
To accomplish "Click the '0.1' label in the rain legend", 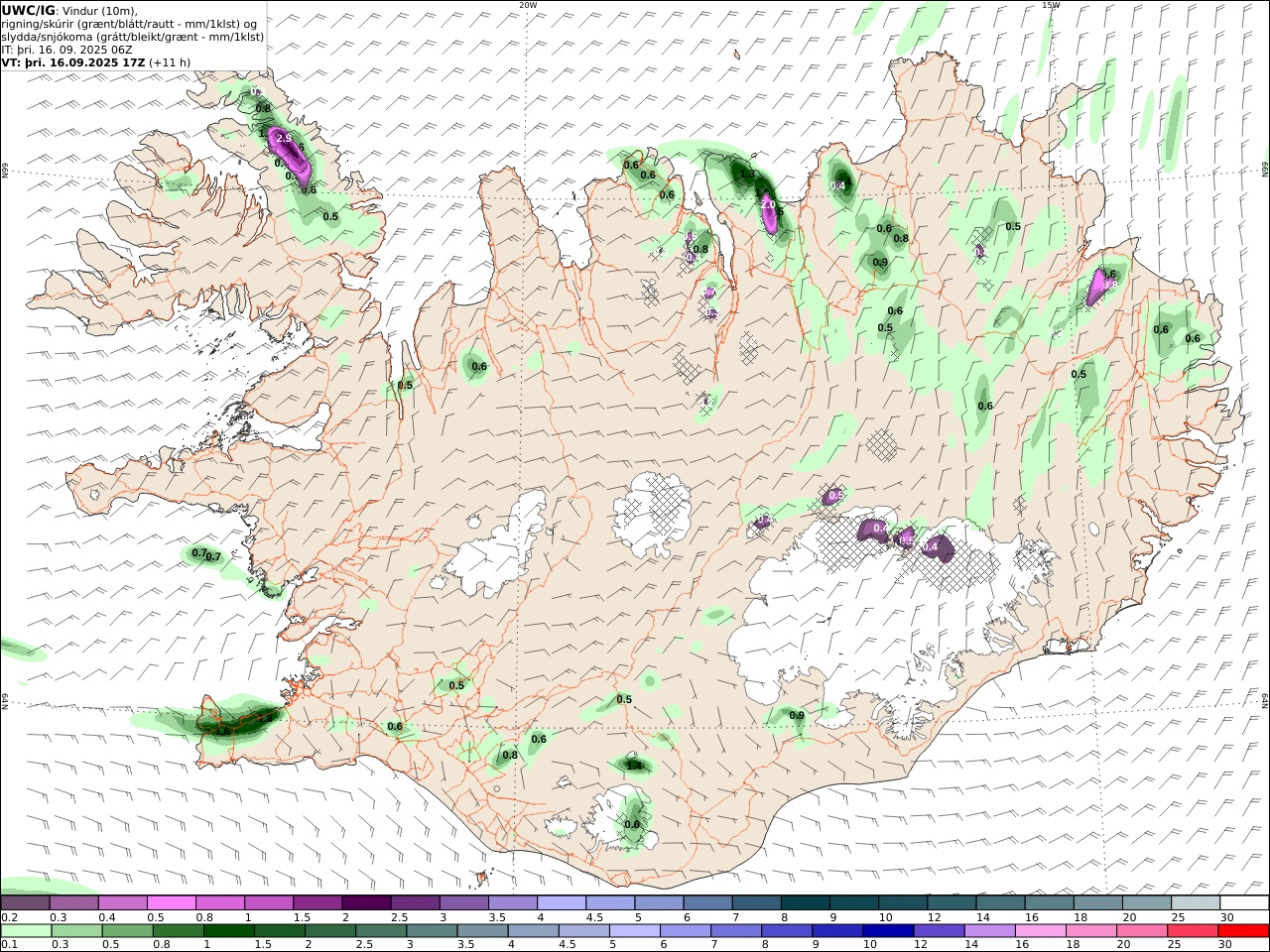I will (x=9, y=945).
